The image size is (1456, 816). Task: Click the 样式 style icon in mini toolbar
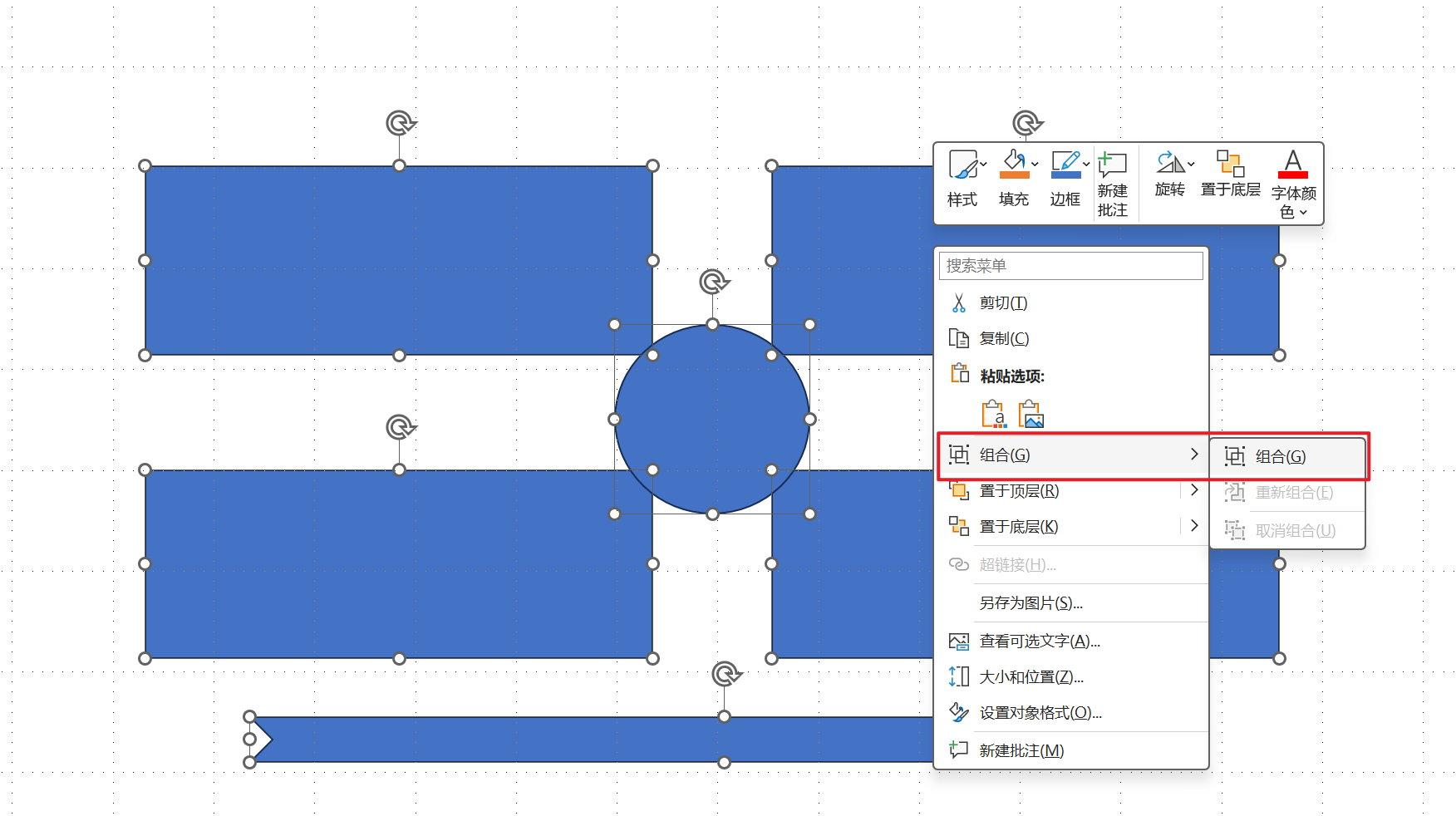click(x=962, y=165)
